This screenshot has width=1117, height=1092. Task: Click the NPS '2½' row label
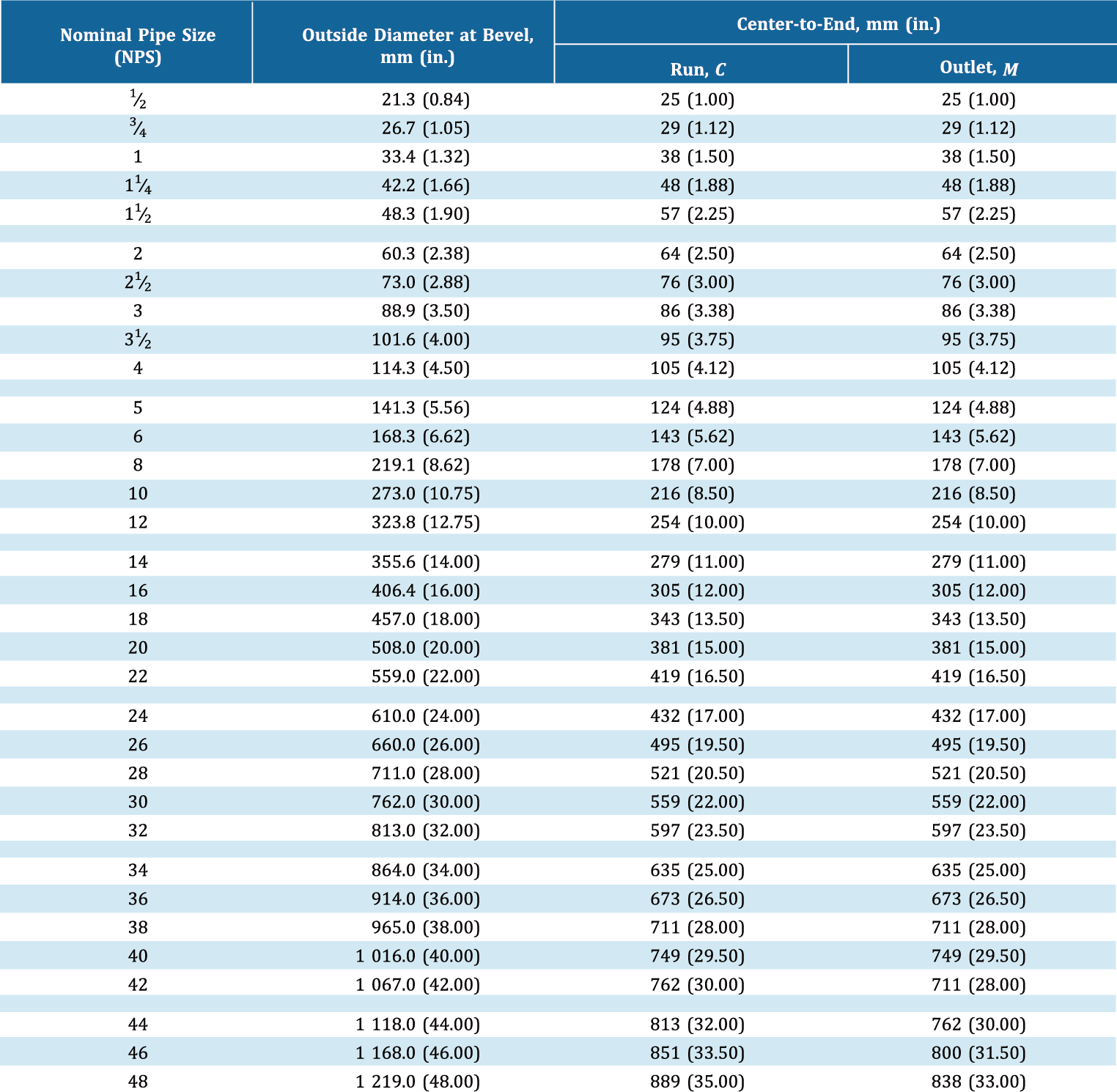click(x=138, y=282)
